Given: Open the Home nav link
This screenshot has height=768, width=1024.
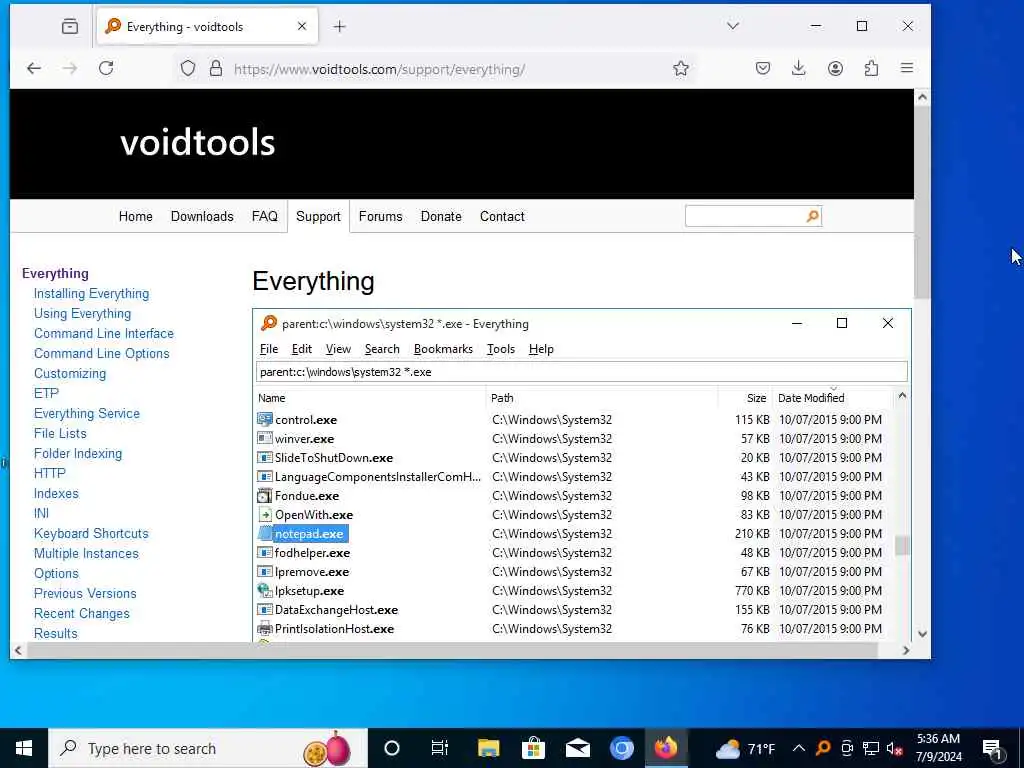Looking at the screenshot, I should [x=135, y=216].
